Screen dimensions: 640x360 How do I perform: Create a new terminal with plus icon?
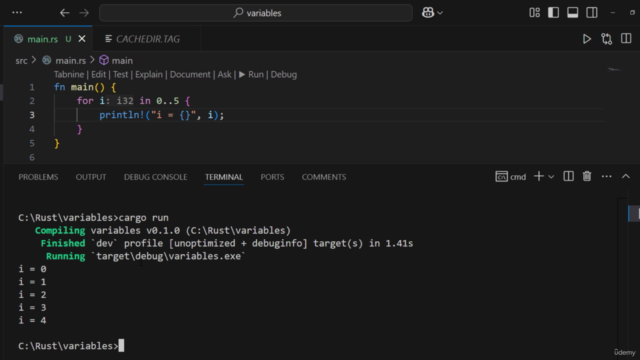click(x=539, y=176)
